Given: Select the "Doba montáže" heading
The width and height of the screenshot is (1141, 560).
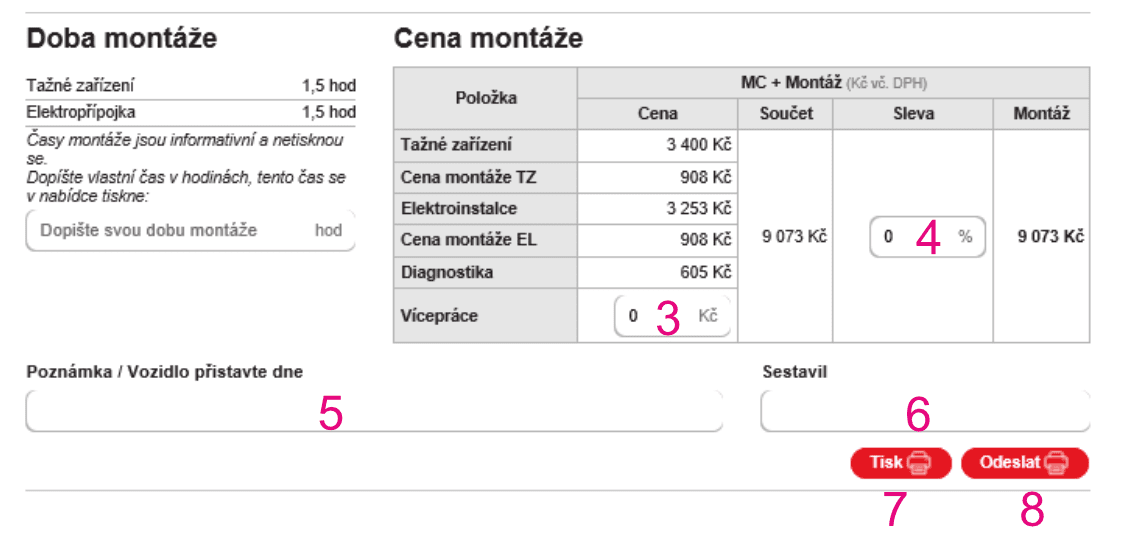Looking at the screenshot, I should 121,39.
